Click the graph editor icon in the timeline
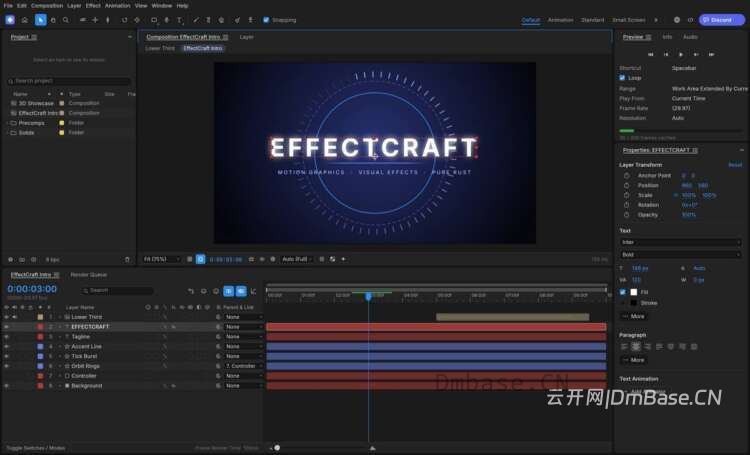The width and height of the screenshot is (750, 455). tap(254, 291)
